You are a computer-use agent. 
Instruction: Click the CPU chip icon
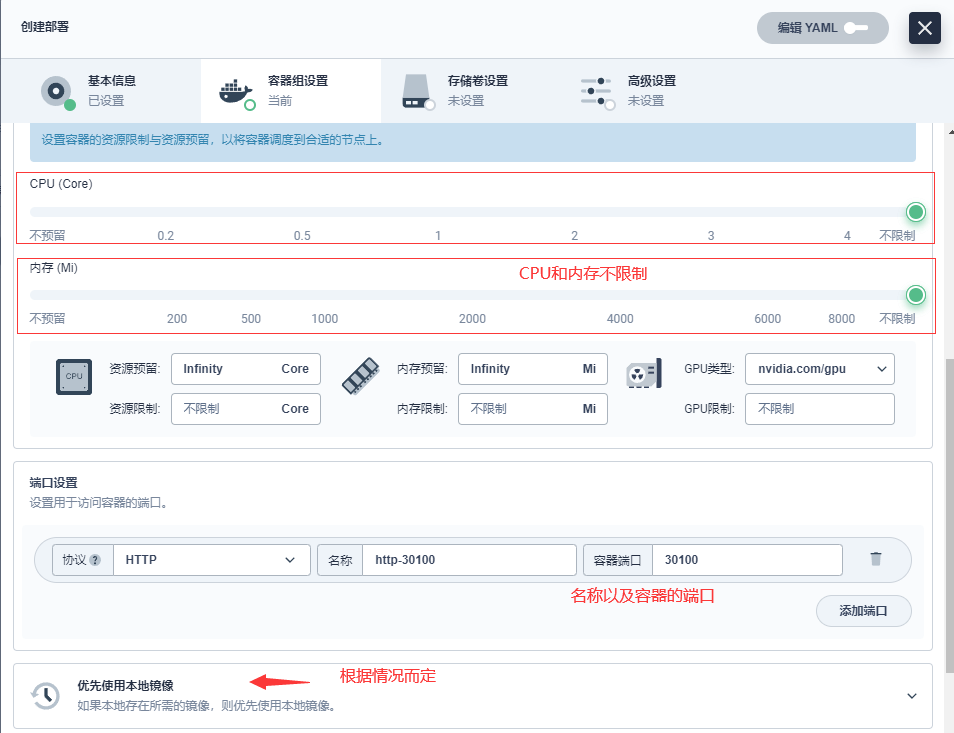[x=74, y=377]
